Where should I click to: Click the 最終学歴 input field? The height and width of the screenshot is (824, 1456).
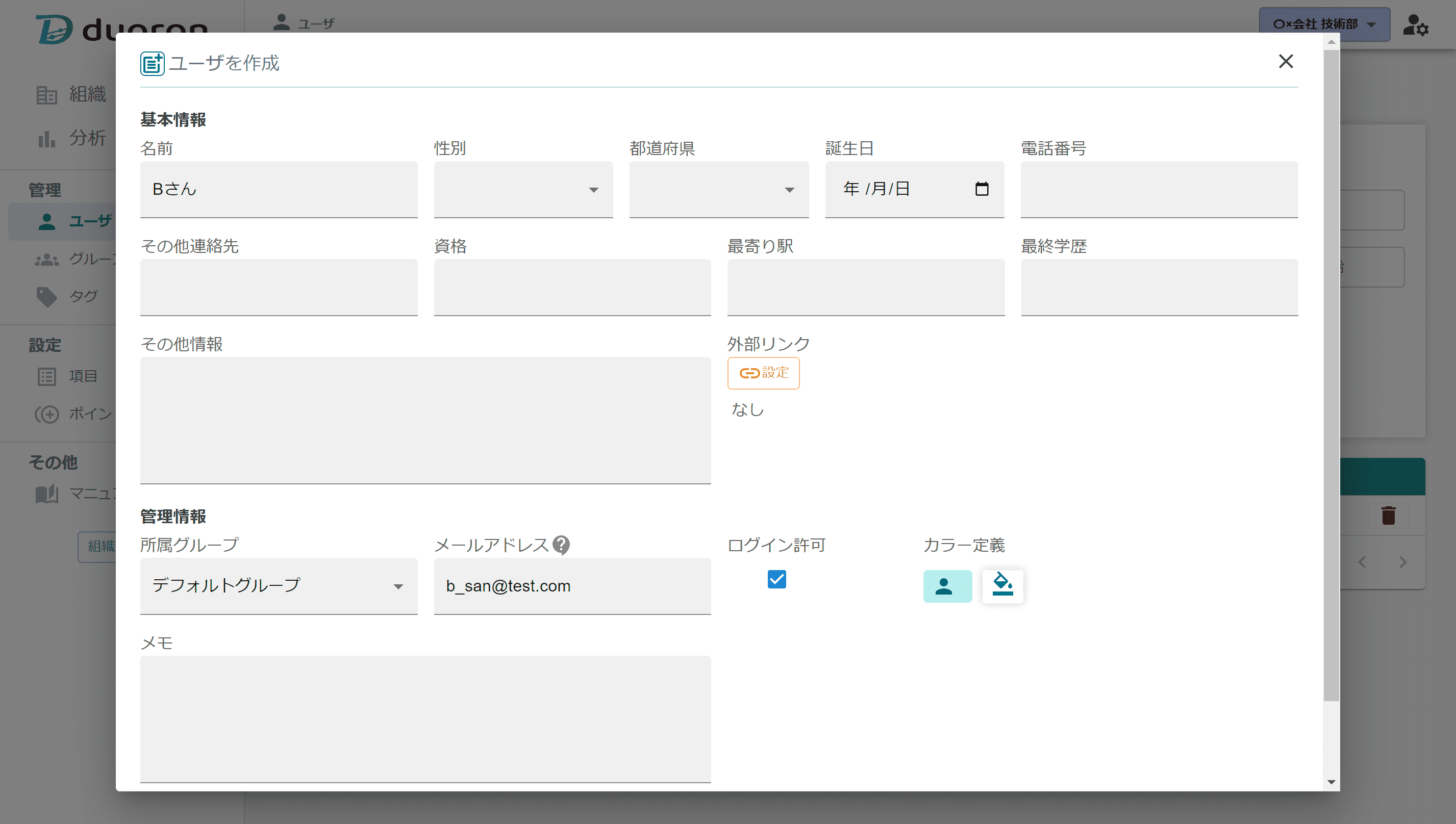click(x=1159, y=287)
